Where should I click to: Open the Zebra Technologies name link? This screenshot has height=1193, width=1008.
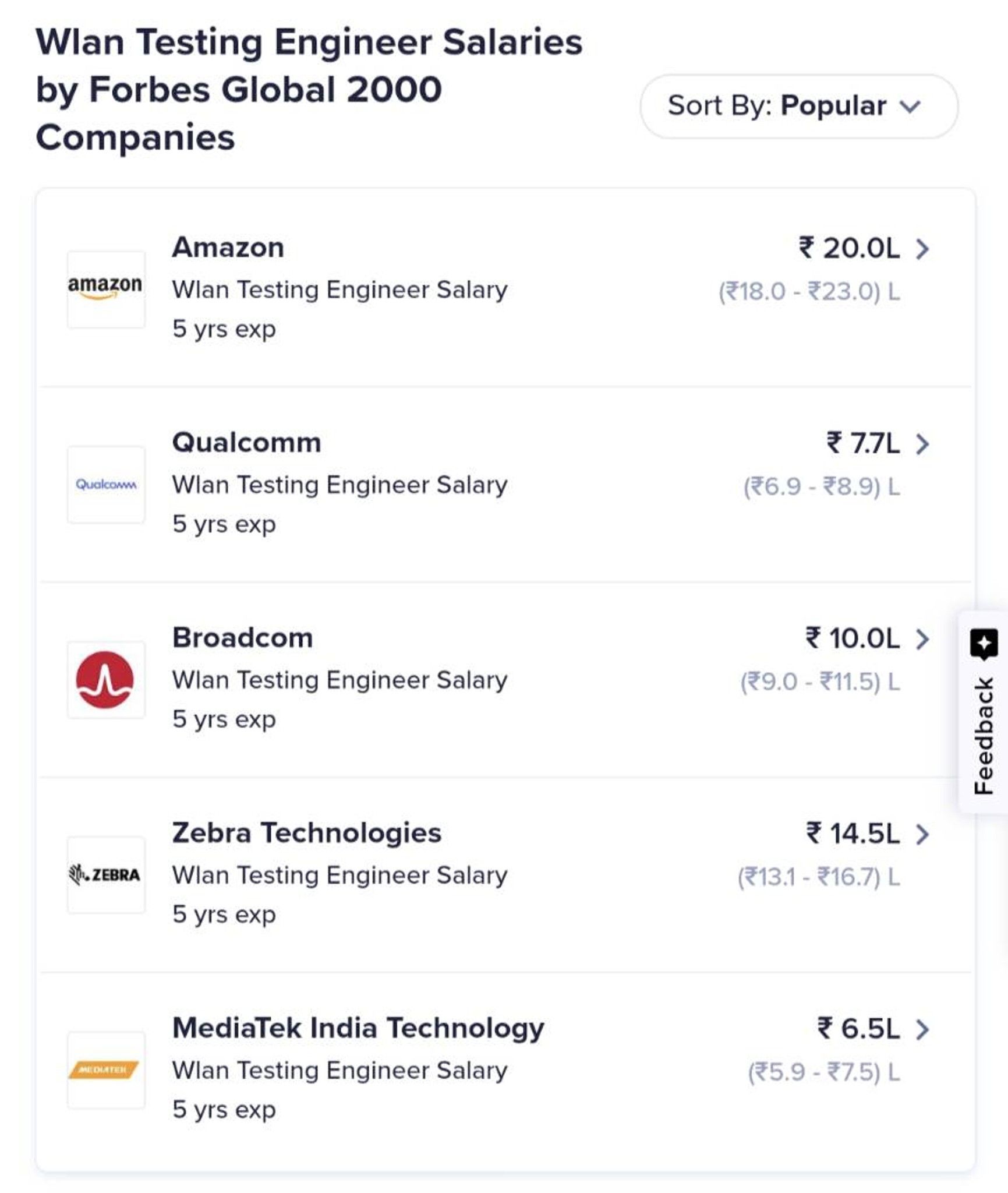pos(307,833)
